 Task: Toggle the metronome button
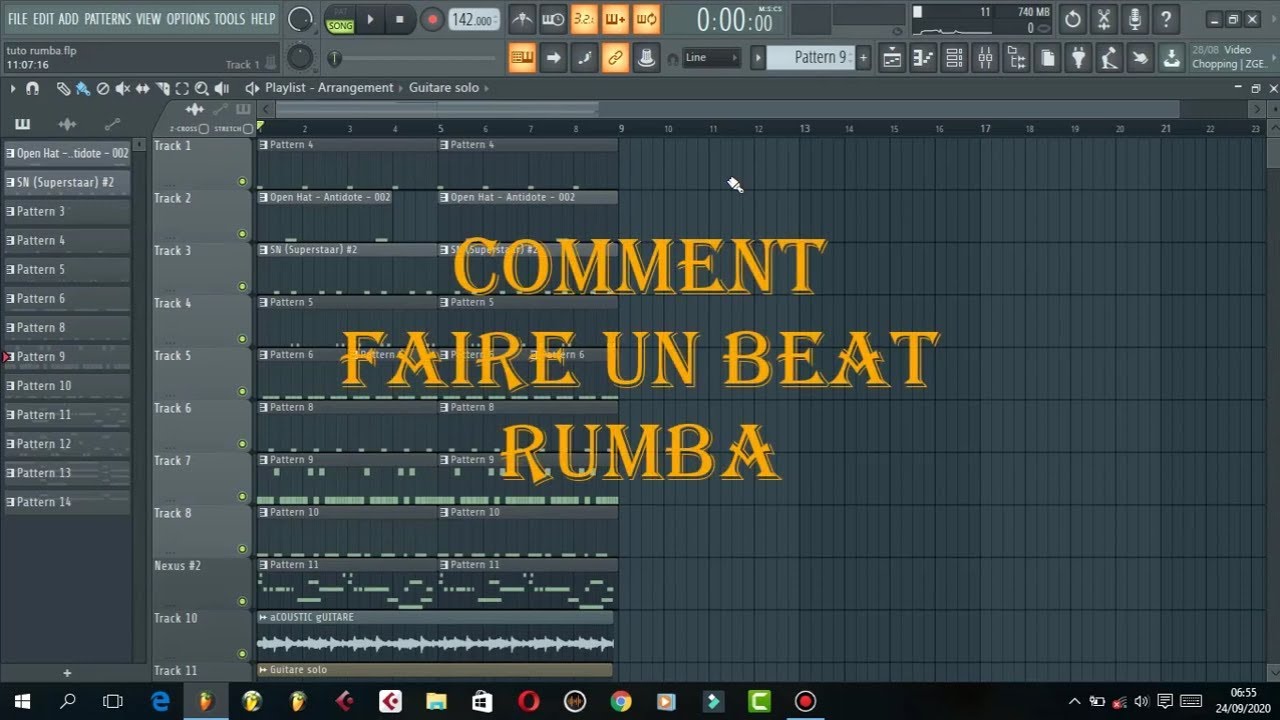tap(522, 19)
